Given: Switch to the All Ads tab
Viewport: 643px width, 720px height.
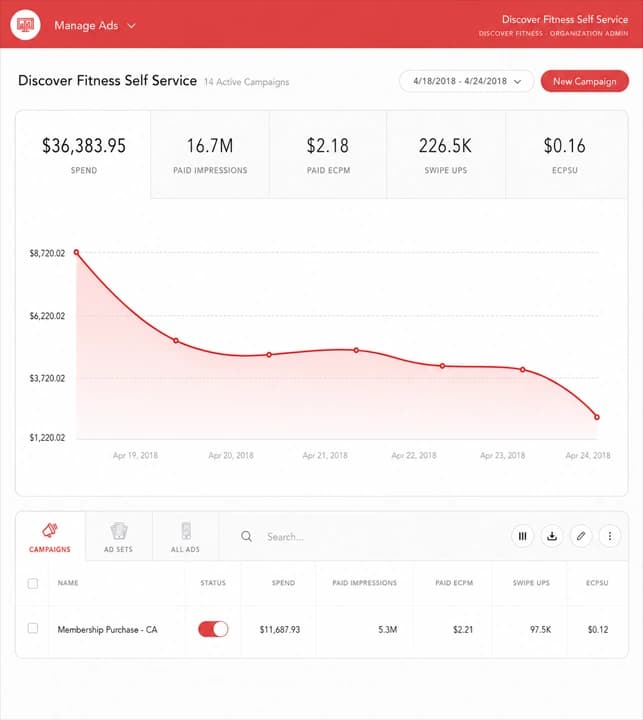Looking at the screenshot, I should (x=186, y=536).
